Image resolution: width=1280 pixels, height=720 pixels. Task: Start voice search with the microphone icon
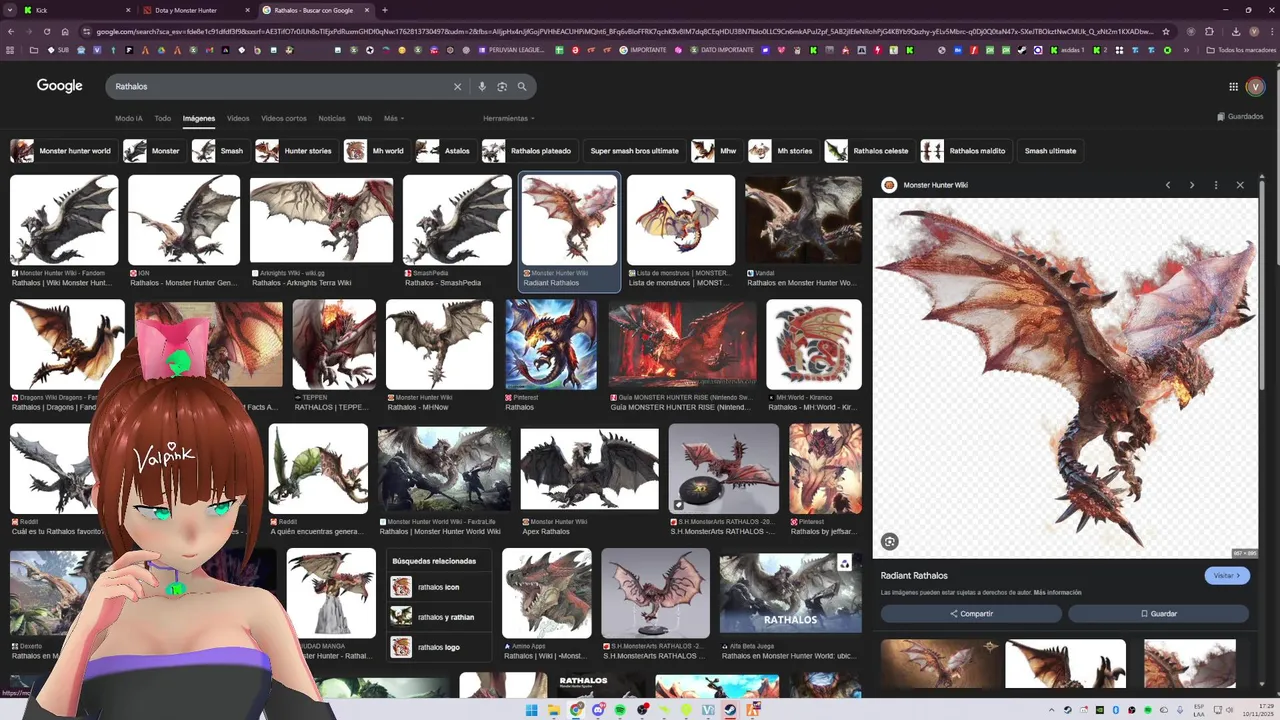tap(482, 87)
